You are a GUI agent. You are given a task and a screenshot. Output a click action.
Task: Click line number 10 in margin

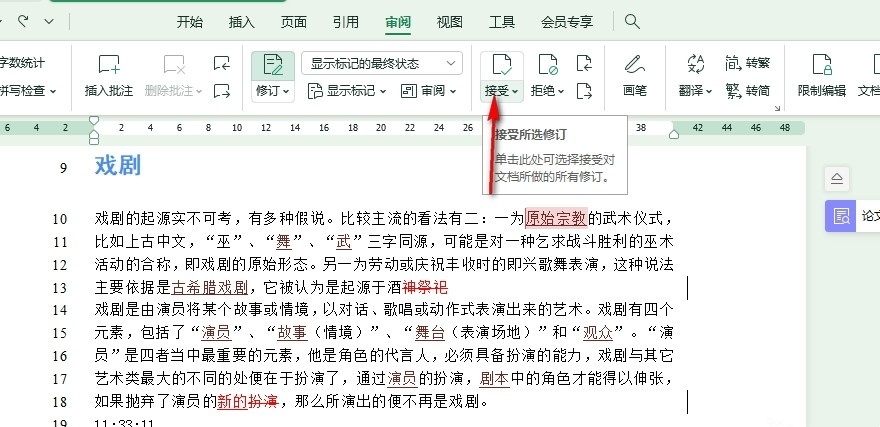pyautogui.click(x=60, y=219)
